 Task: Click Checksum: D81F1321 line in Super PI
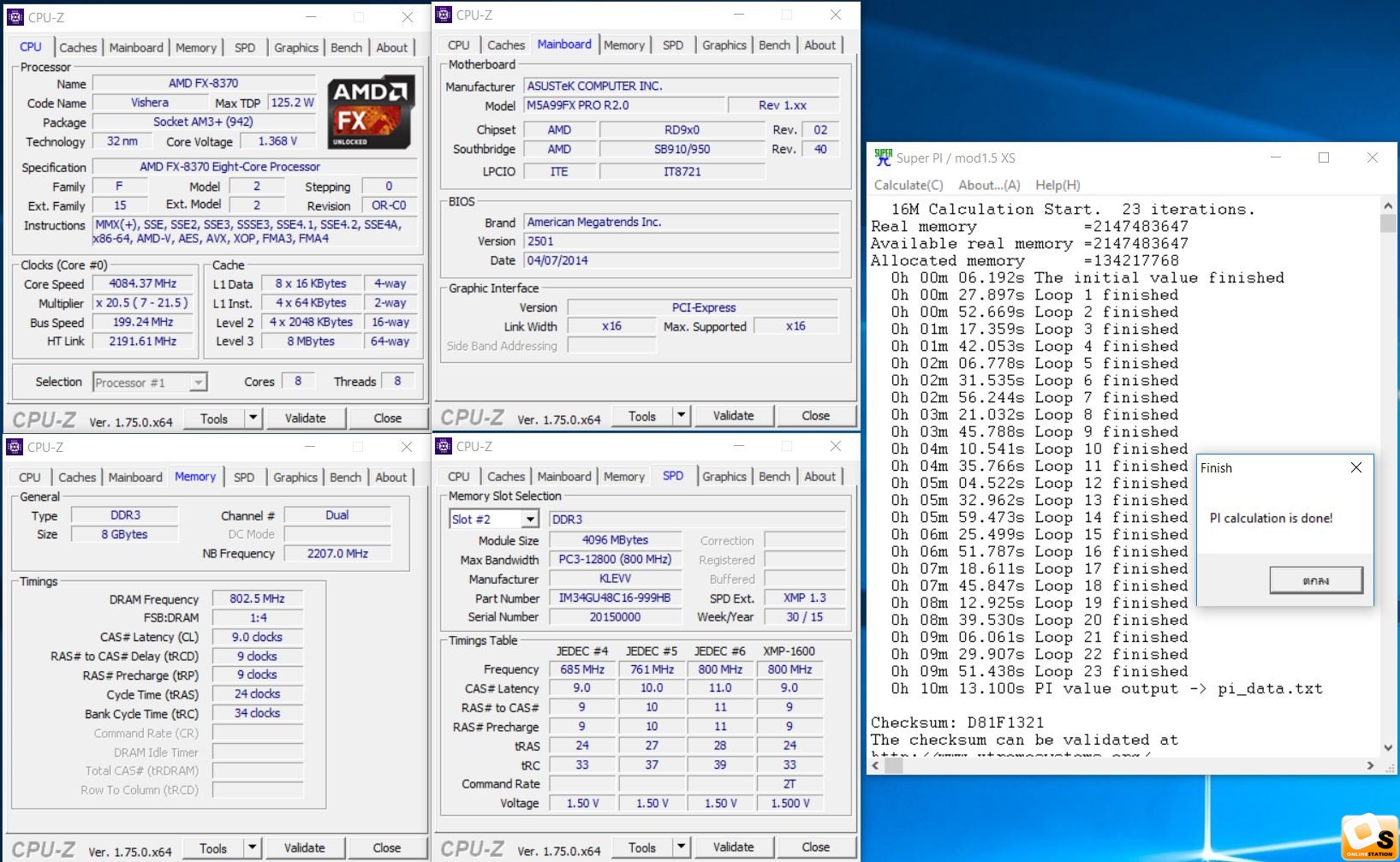956,722
